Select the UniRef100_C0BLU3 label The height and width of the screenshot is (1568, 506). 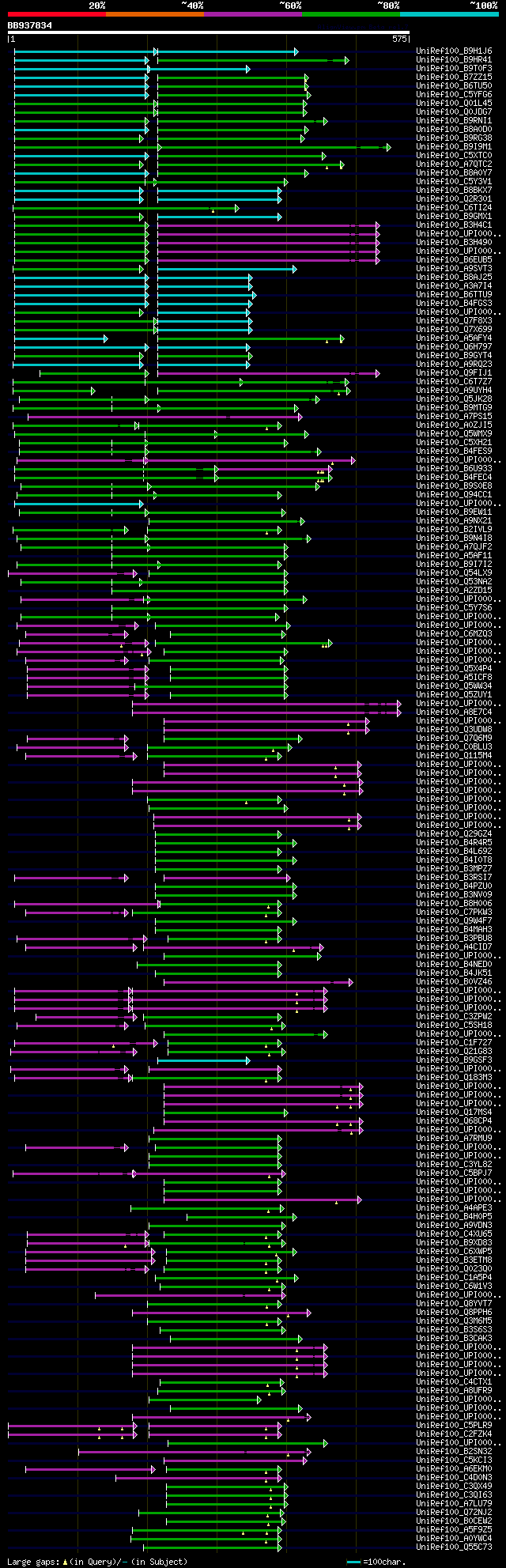[454, 747]
